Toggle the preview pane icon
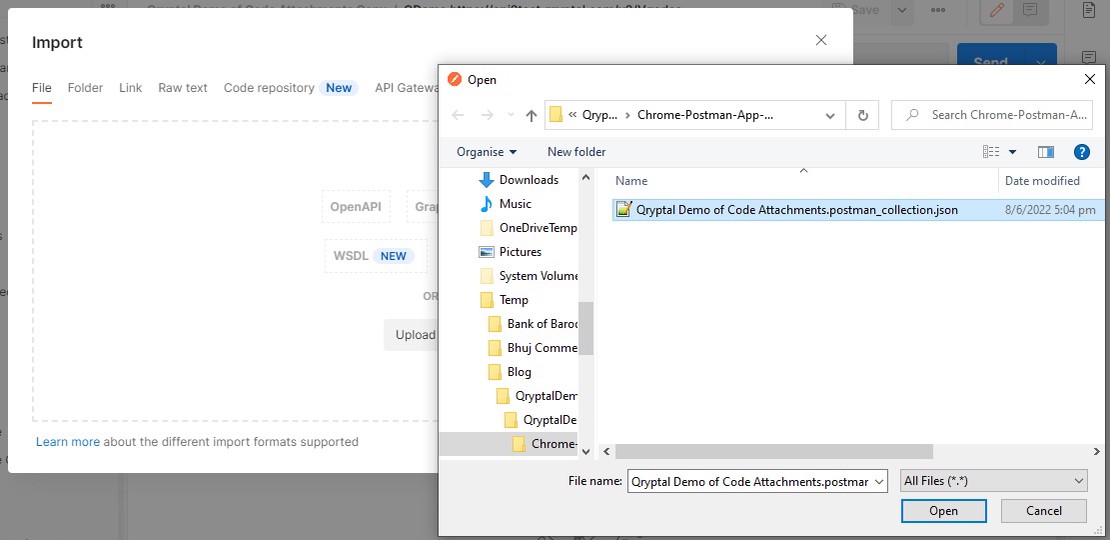The image size is (1110, 540). (x=1046, y=152)
